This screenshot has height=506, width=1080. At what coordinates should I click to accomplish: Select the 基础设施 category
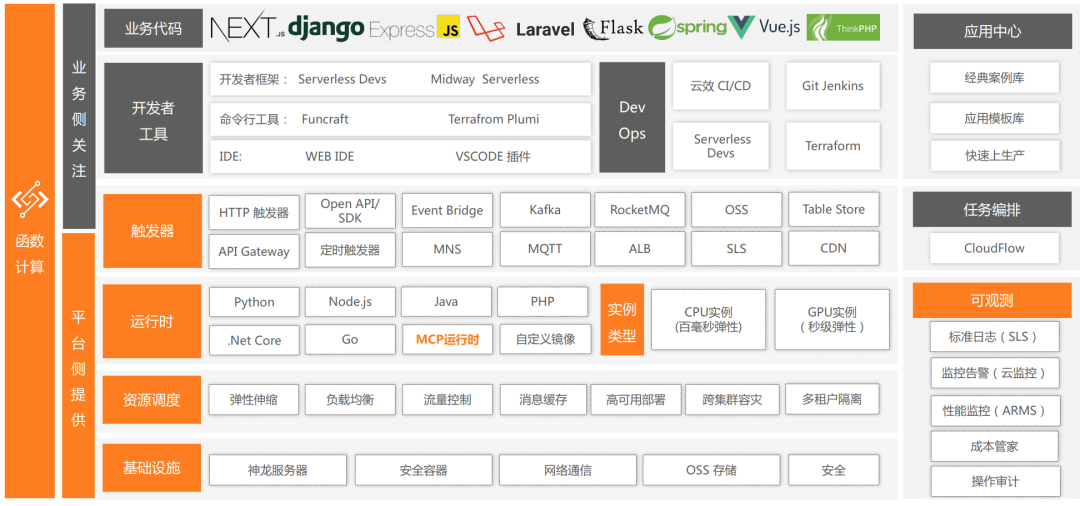click(152, 468)
